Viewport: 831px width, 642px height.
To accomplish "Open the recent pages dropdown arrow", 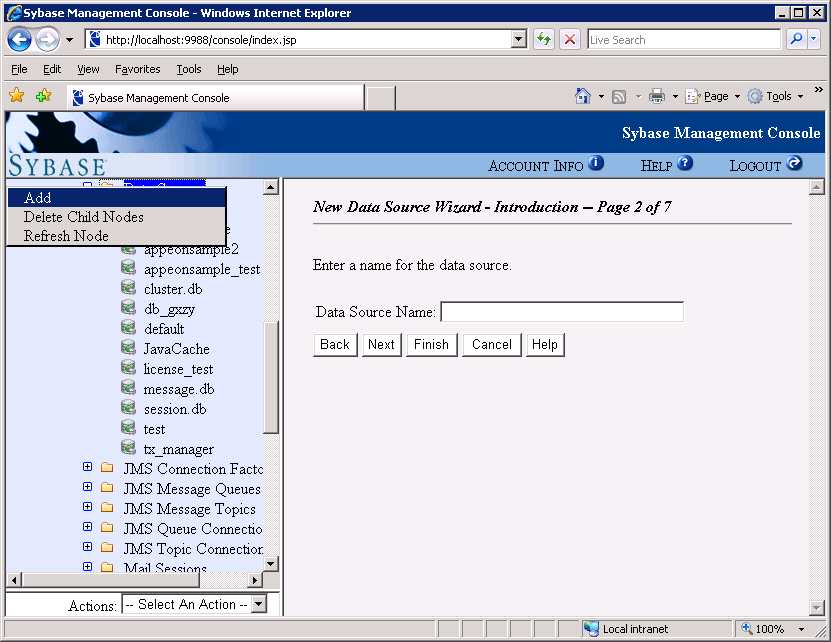I will click(x=69, y=40).
